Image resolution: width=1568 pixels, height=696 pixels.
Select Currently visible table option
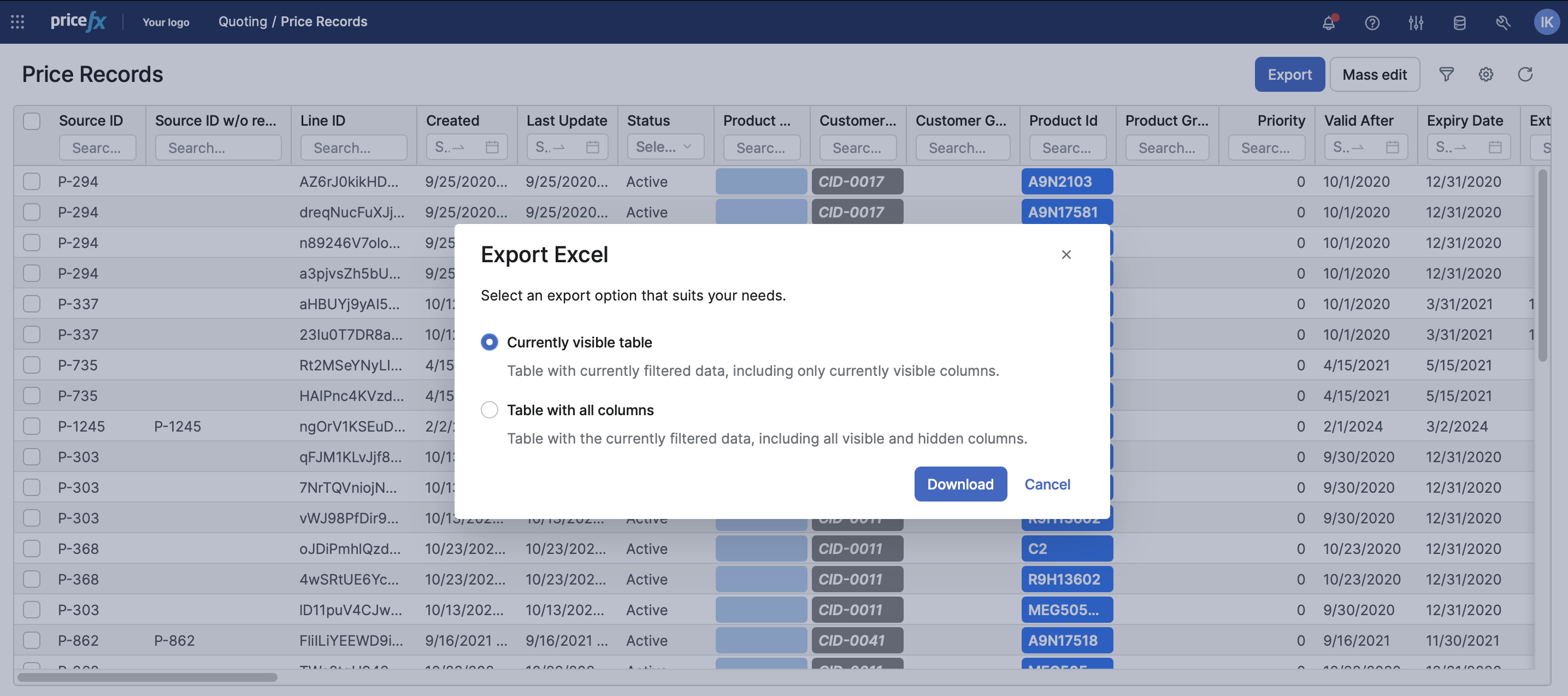pyautogui.click(x=490, y=342)
